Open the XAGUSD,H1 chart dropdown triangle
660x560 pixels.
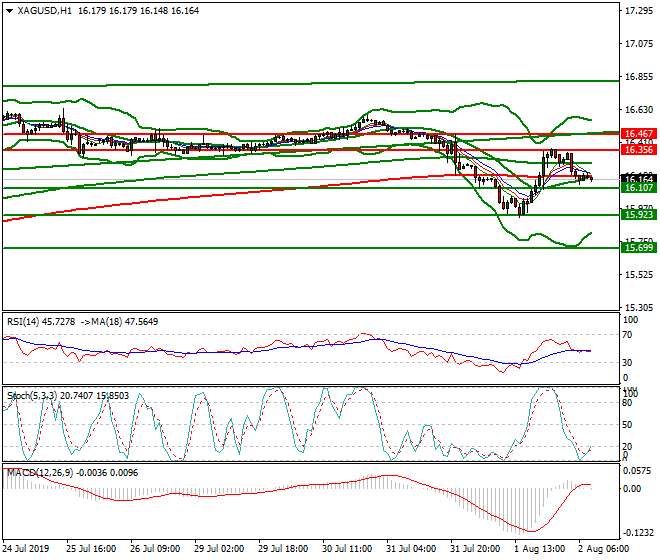click(10, 11)
